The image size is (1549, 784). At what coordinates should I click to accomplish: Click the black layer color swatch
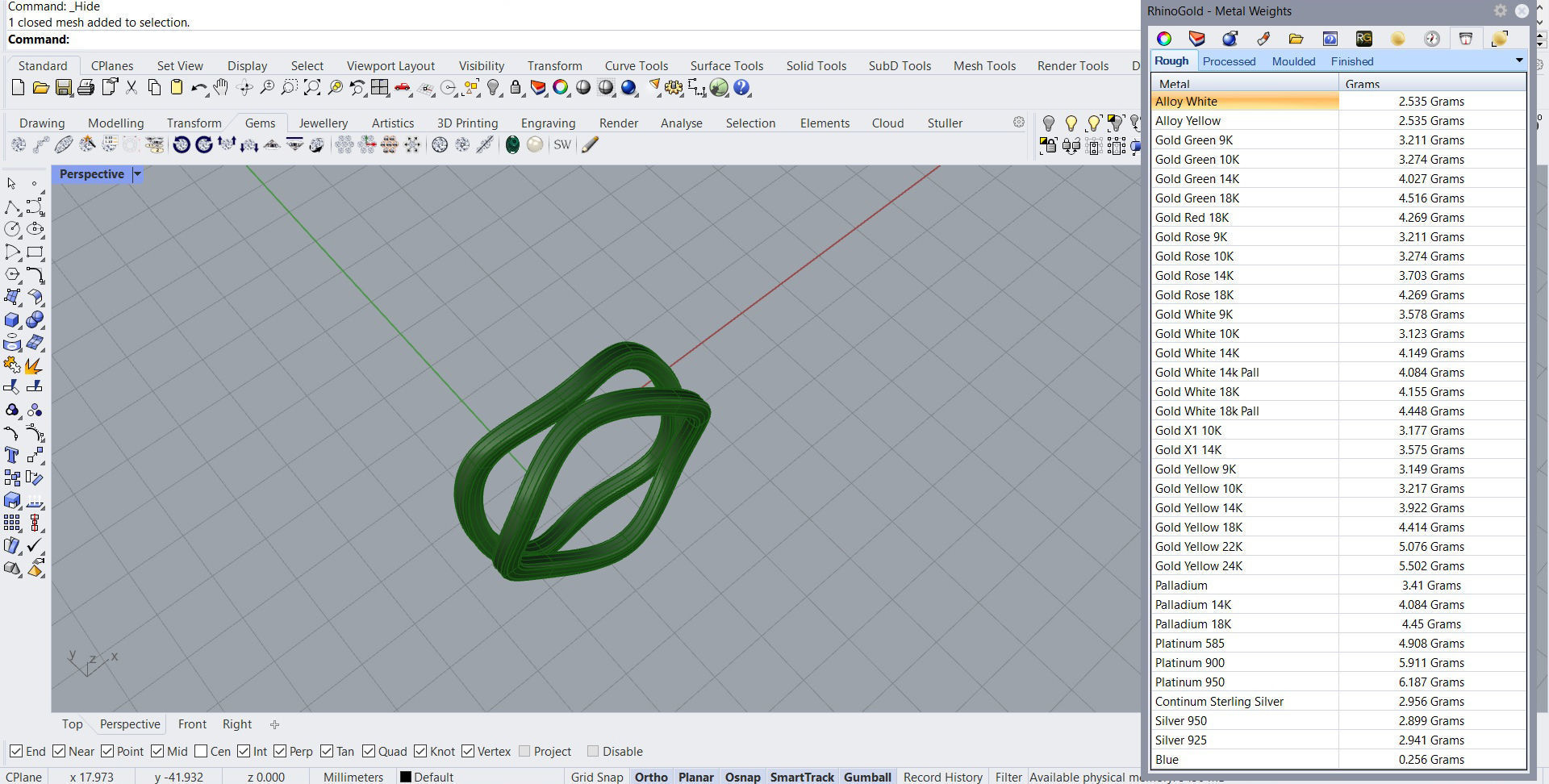click(406, 777)
